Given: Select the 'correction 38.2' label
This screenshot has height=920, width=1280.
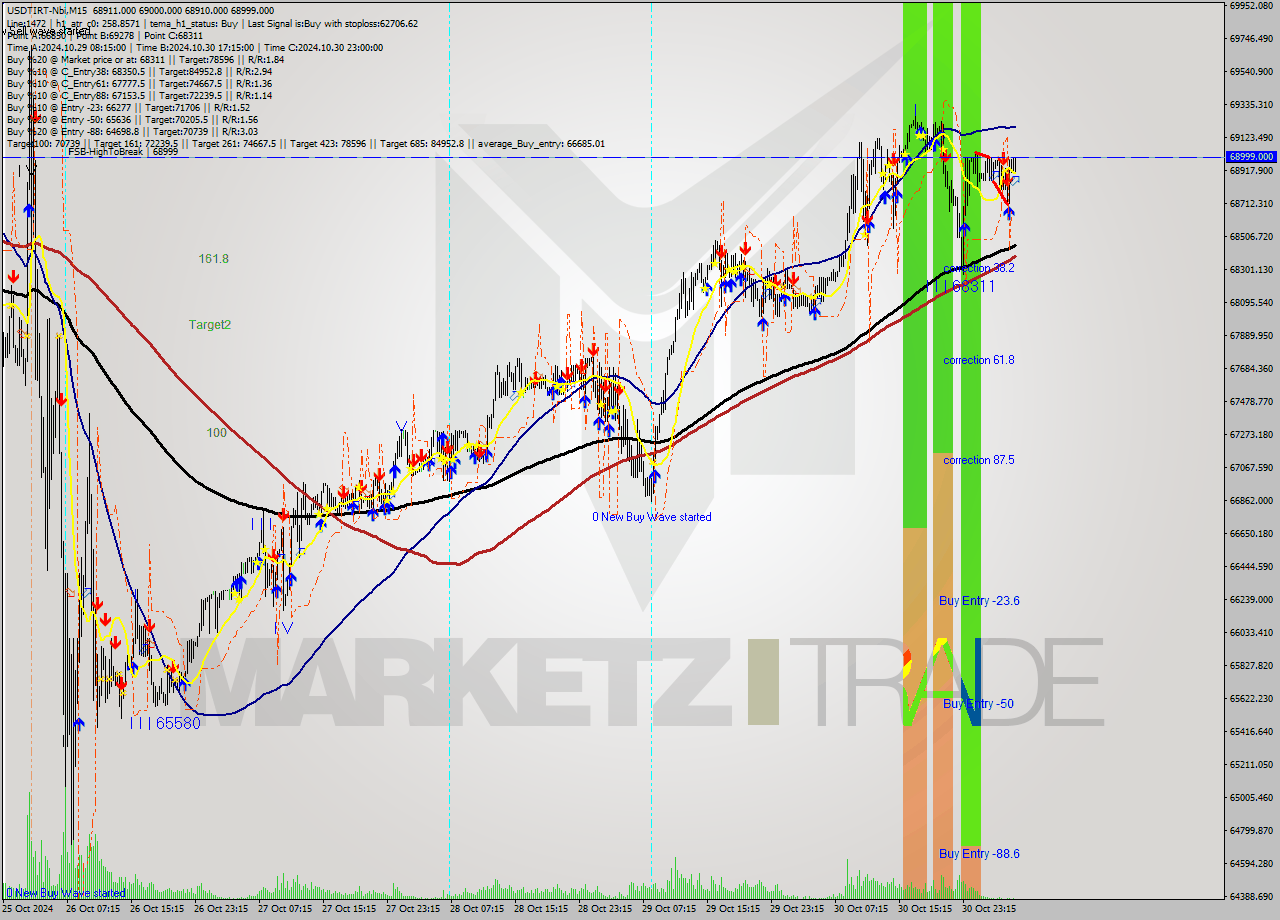Looking at the screenshot, I should 979,269.
